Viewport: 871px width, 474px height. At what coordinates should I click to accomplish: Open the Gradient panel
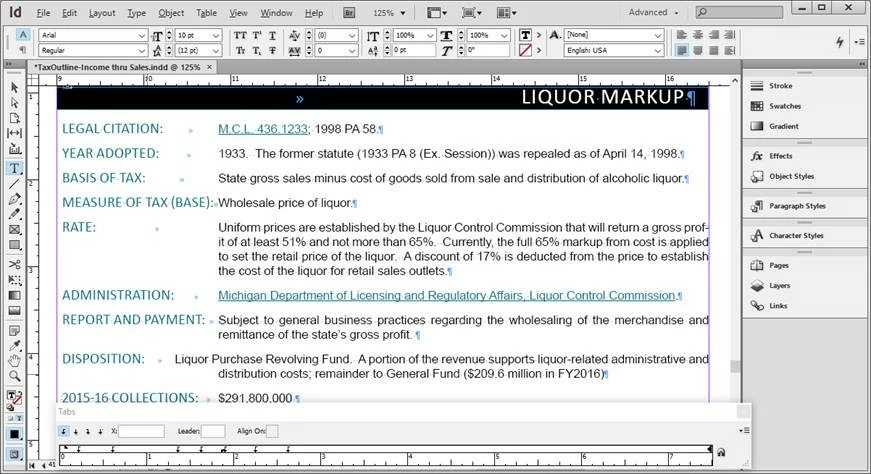click(x=783, y=126)
